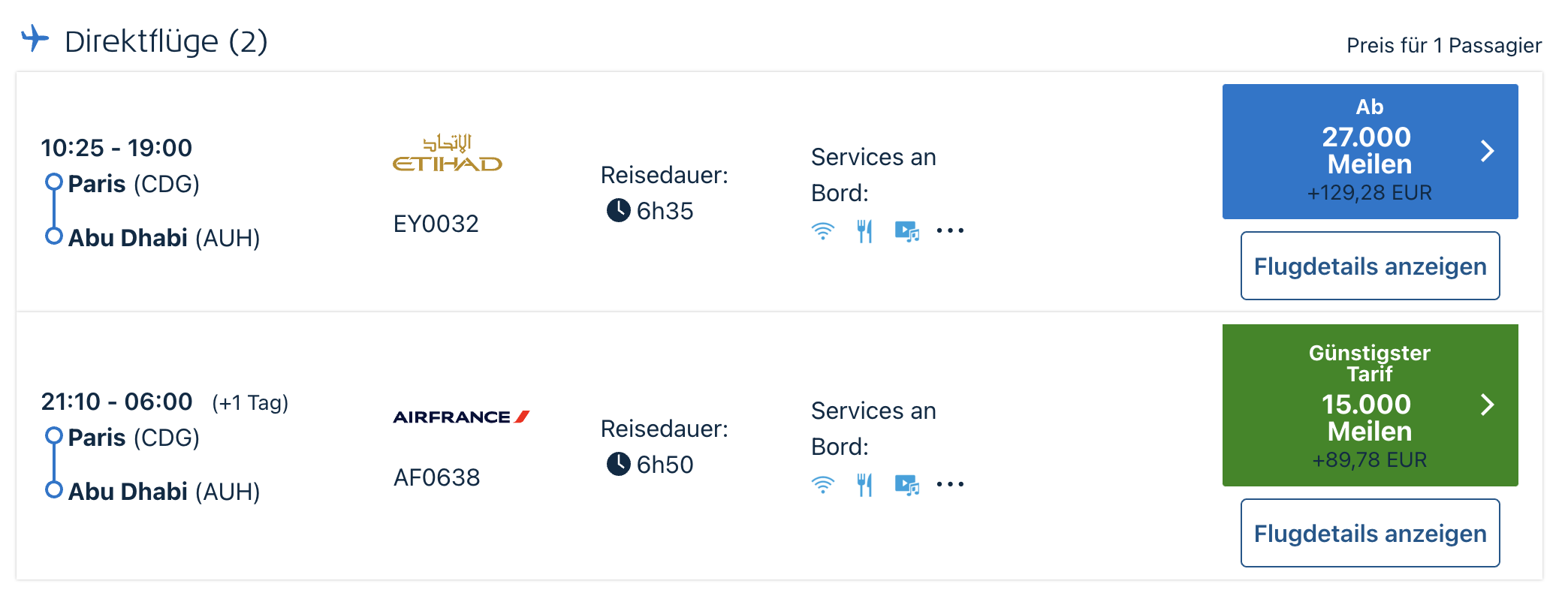The width and height of the screenshot is (1568, 602).
Task: Click the Etihad airline logo
Action: click(448, 154)
